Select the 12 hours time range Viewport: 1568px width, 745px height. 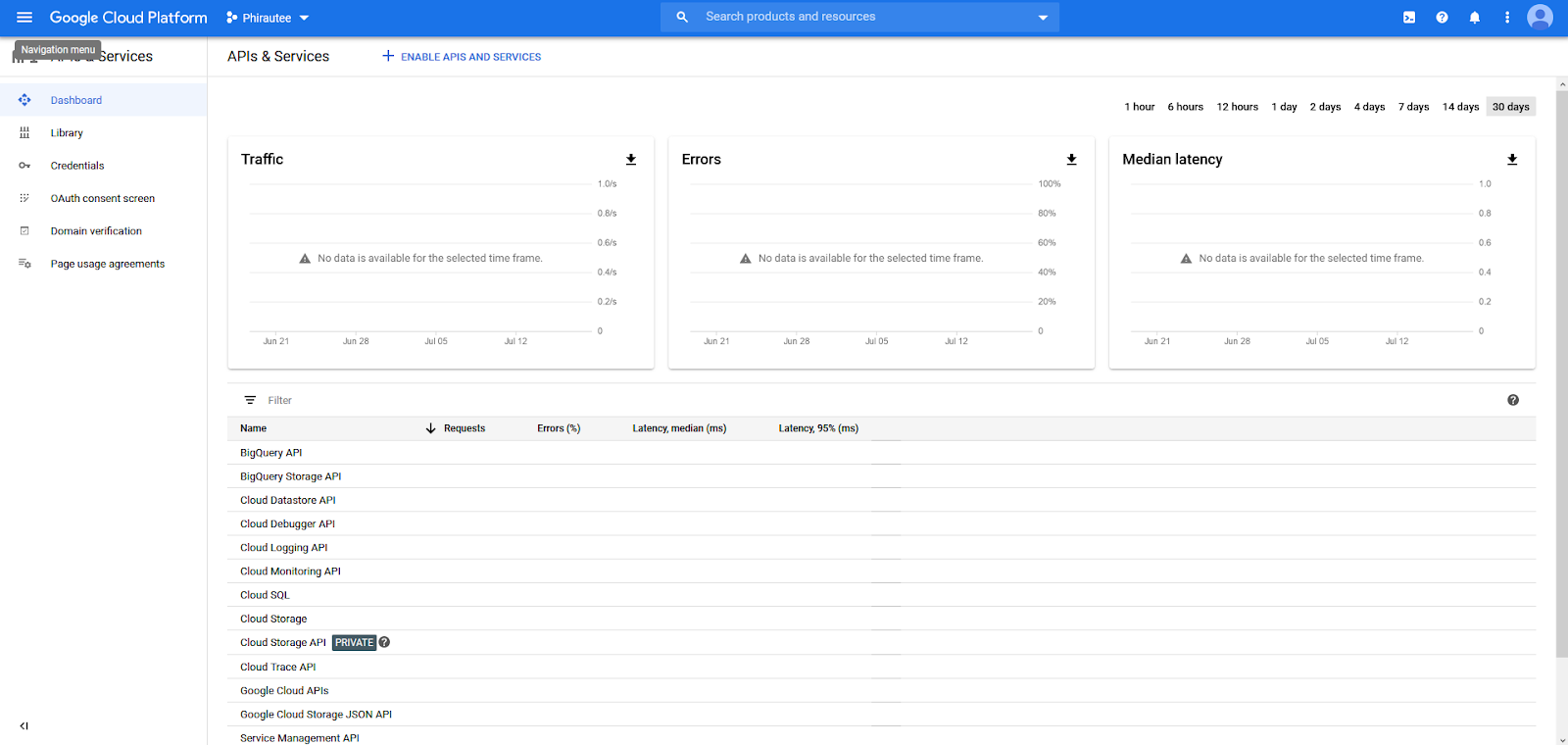point(1238,107)
